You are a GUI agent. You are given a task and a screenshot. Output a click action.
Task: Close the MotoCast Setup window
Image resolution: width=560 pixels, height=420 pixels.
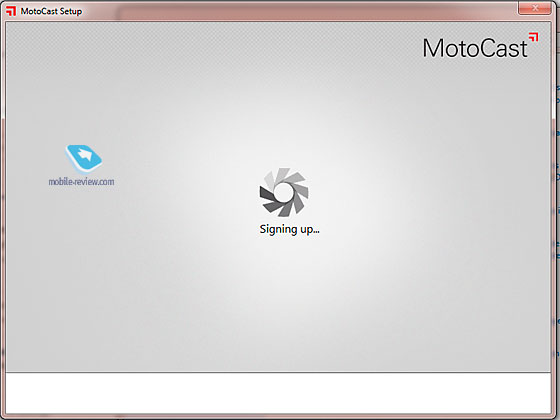[x=535, y=8]
